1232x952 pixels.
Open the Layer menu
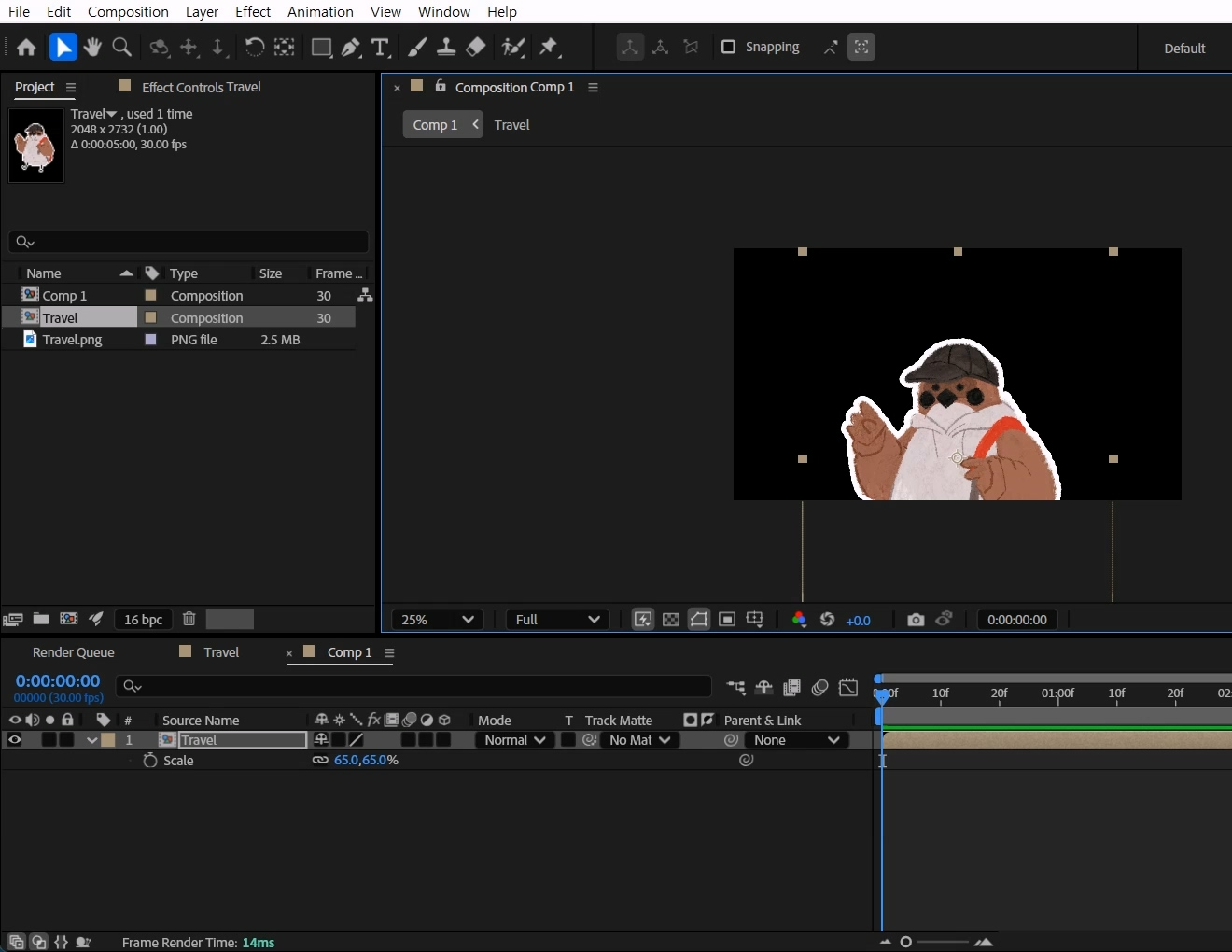click(202, 11)
